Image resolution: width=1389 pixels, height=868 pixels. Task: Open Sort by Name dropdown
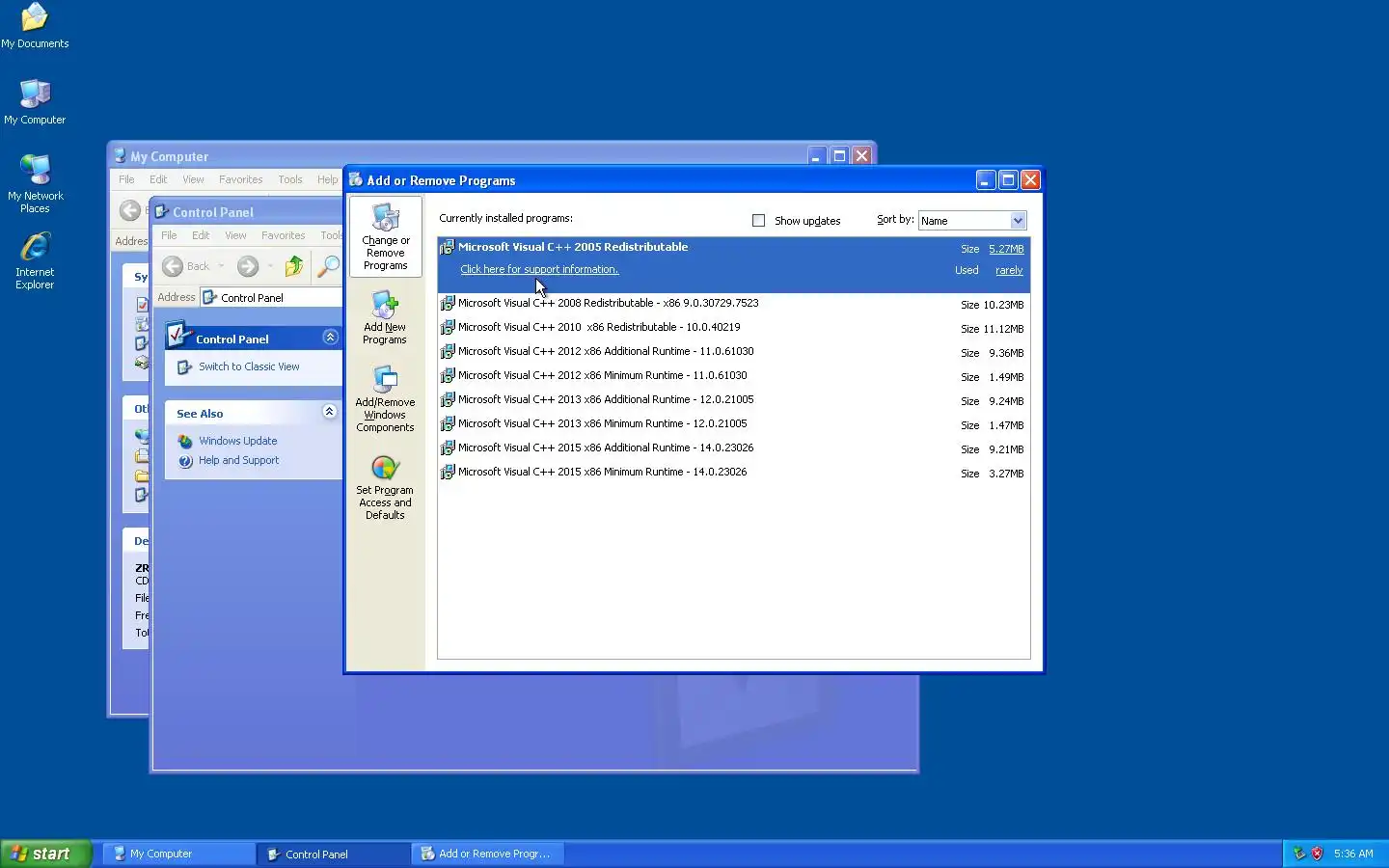pos(1018,221)
